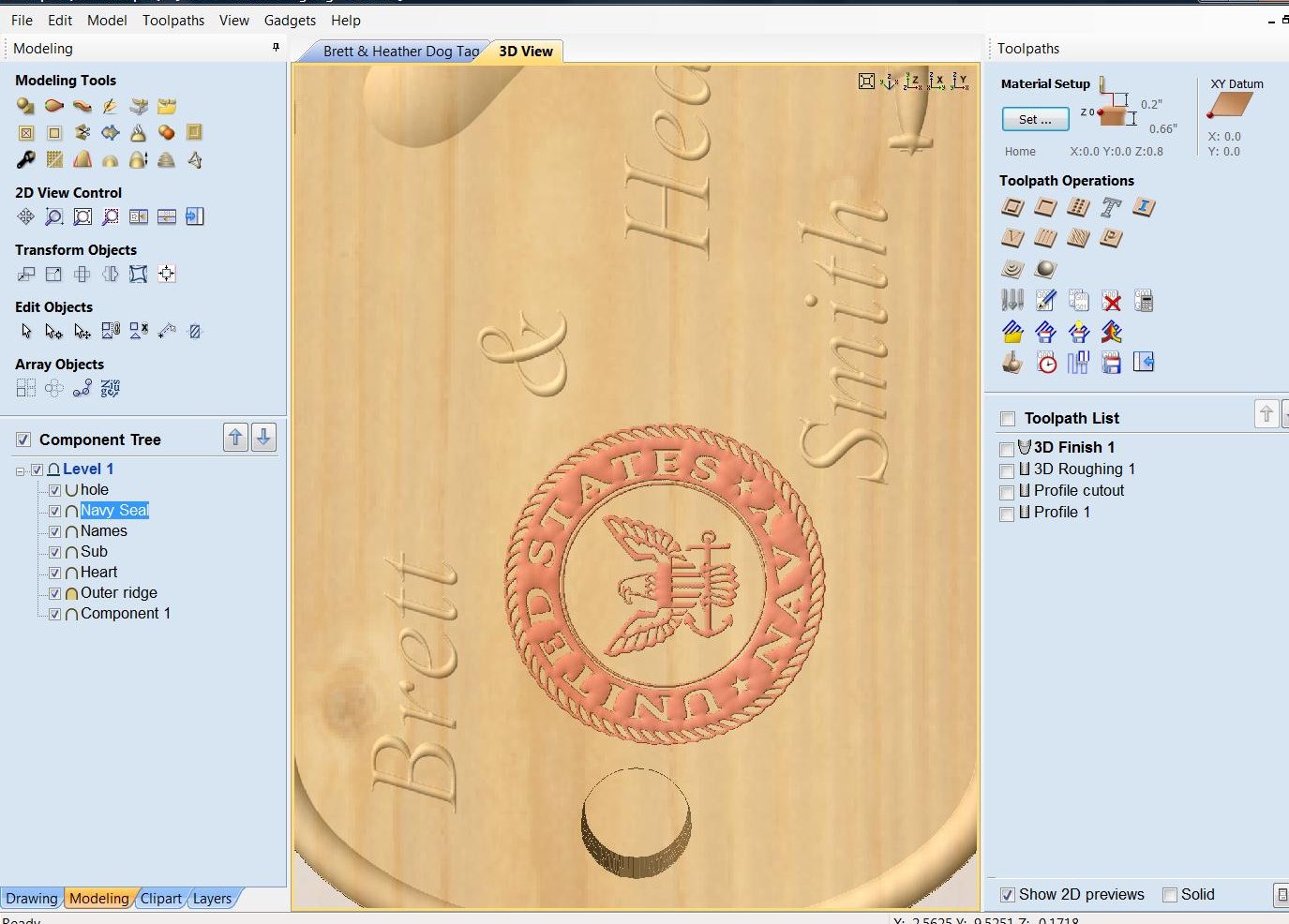The width and height of the screenshot is (1289, 924).
Task: Select 3D Roughing 1 in Toolpath List
Action: click(x=1084, y=469)
